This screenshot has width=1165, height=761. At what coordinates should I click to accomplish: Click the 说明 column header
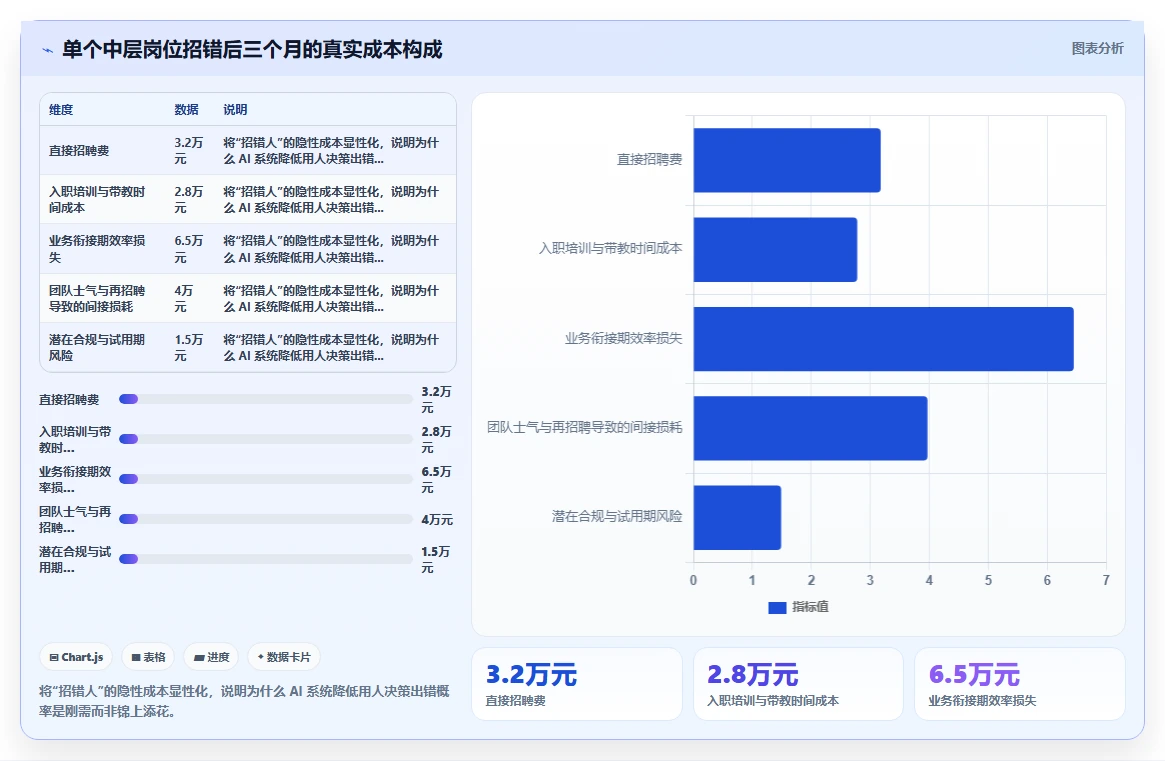(x=236, y=109)
